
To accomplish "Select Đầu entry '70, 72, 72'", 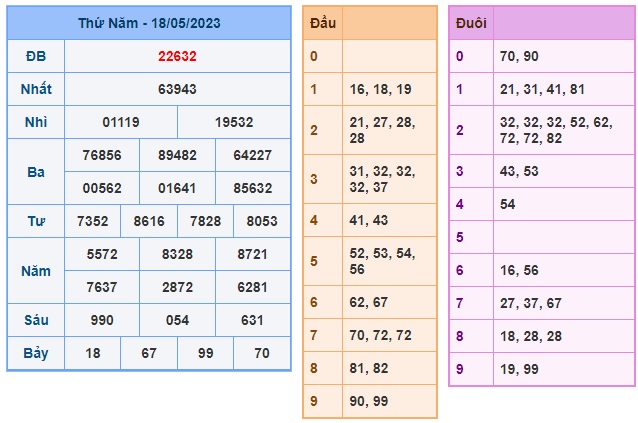I will point(380,335).
